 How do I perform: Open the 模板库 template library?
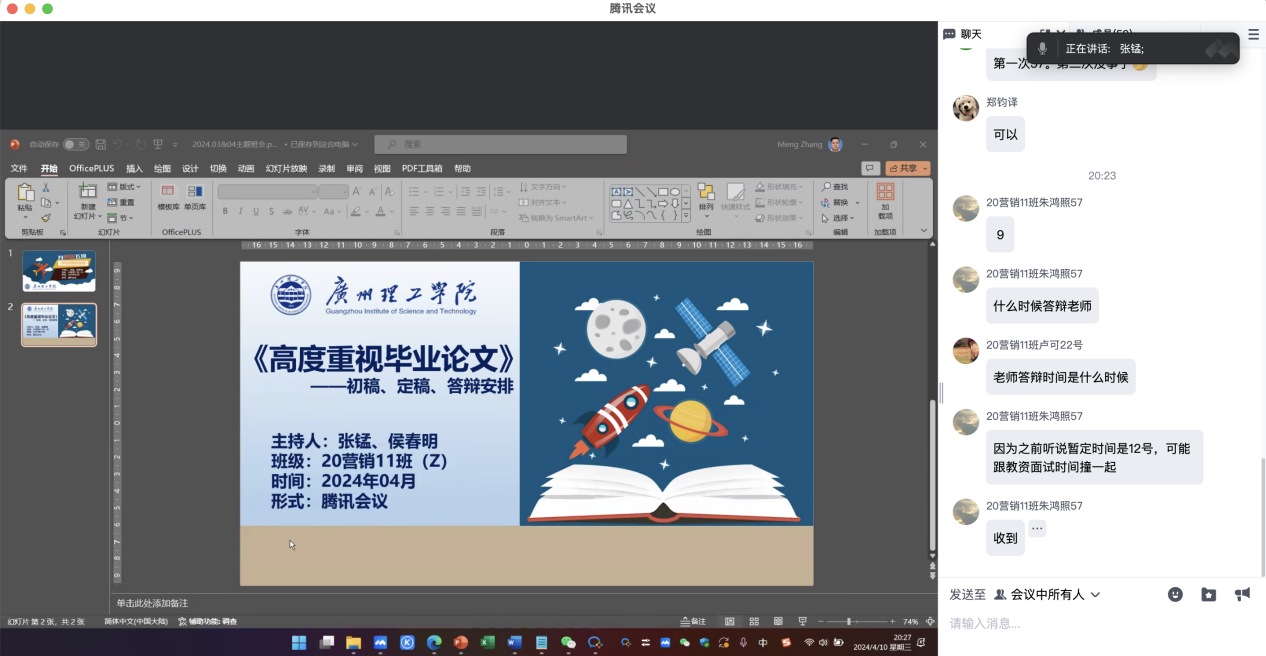168,192
